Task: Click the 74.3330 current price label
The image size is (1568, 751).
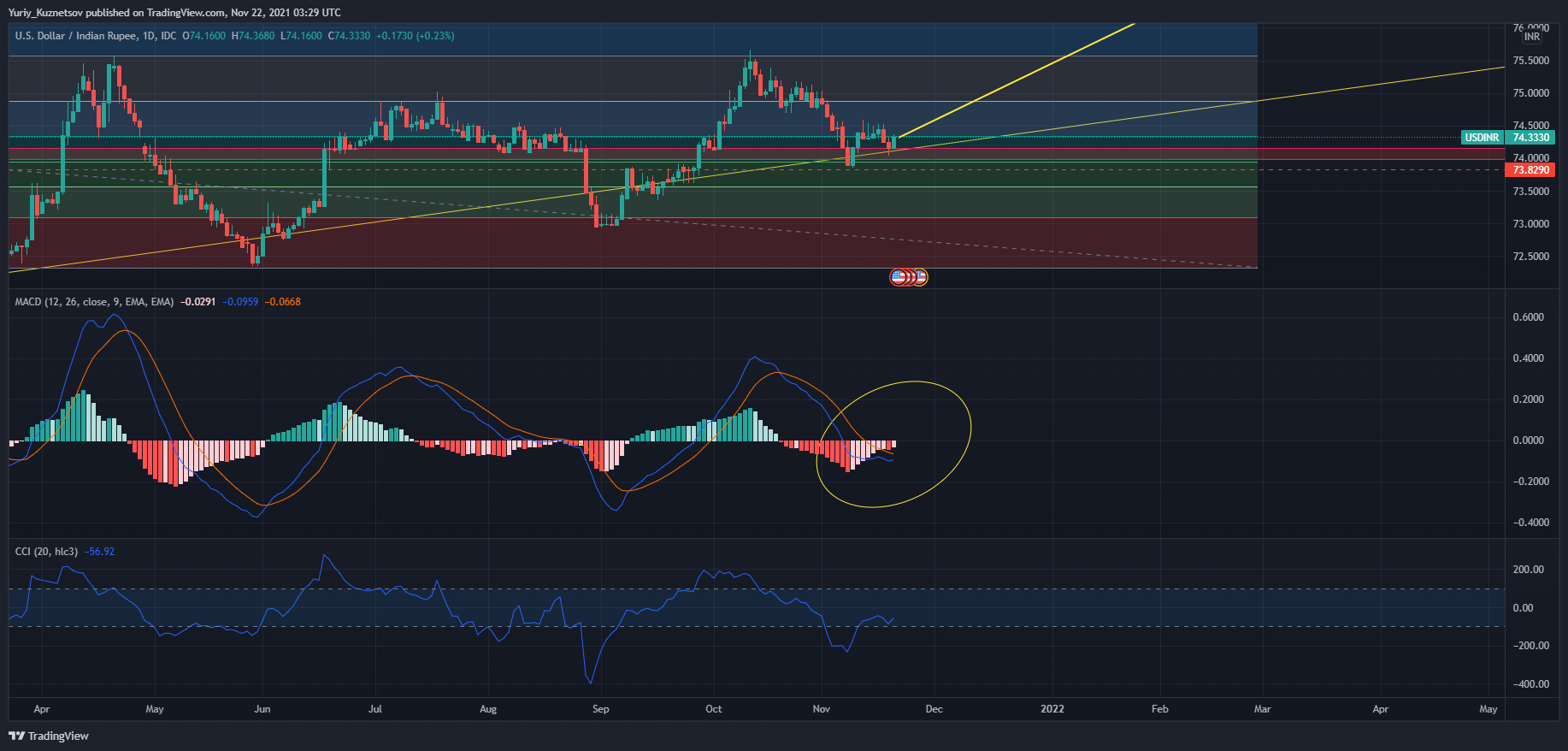Action: point(1530,138)
